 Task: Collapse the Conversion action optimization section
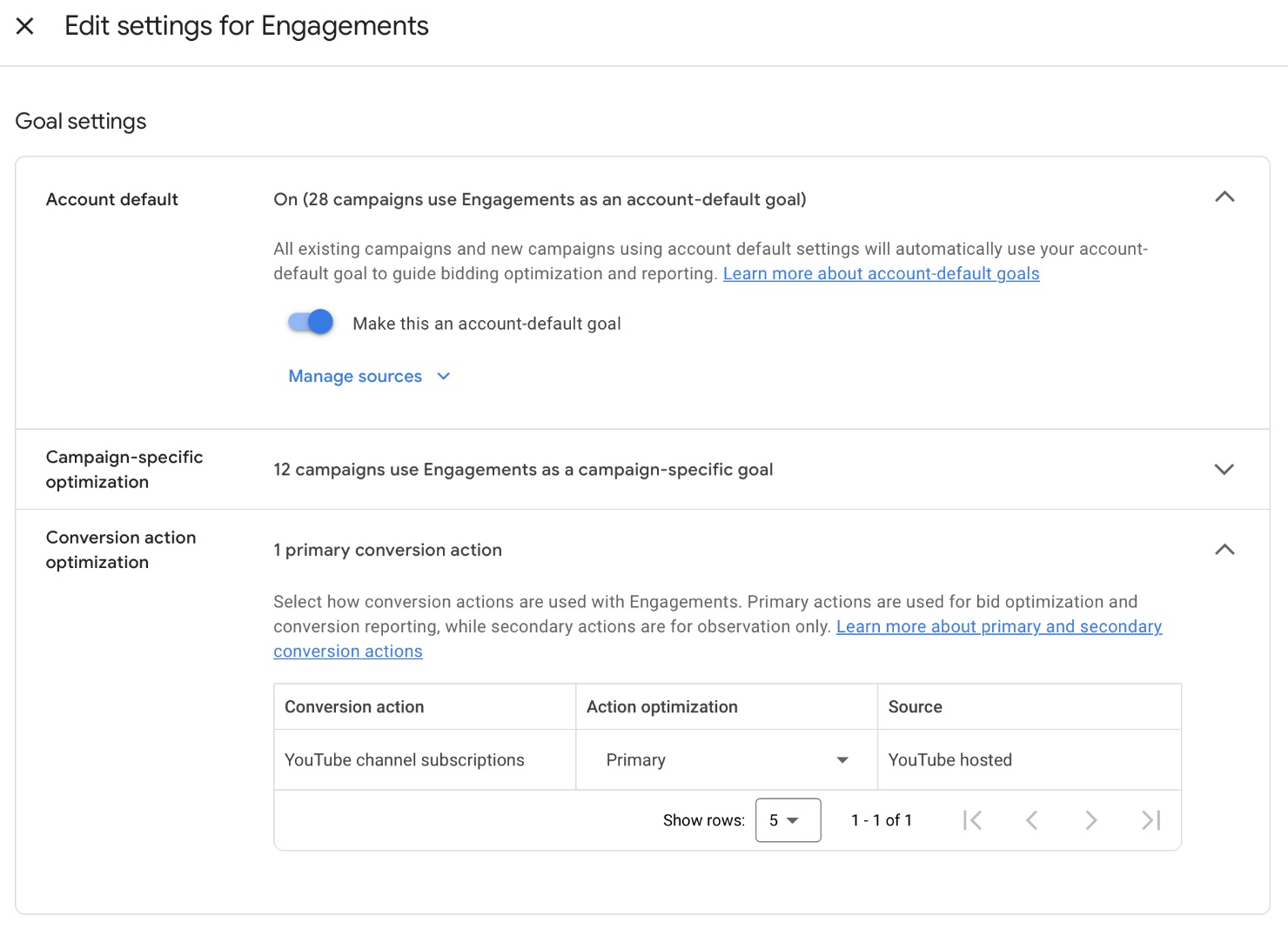pos(1224,550)
